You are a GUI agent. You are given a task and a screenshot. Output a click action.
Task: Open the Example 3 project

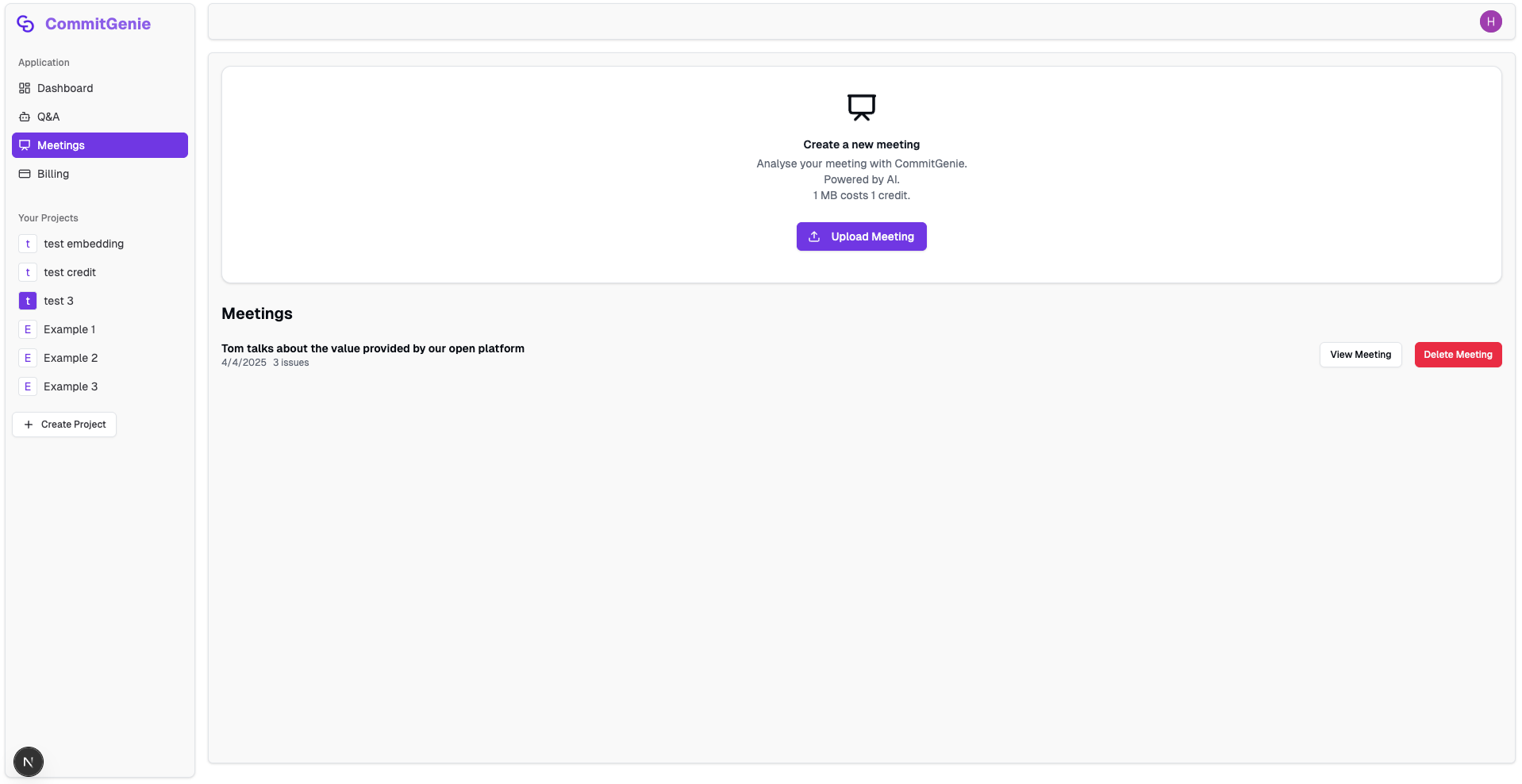tap(100, 386)
